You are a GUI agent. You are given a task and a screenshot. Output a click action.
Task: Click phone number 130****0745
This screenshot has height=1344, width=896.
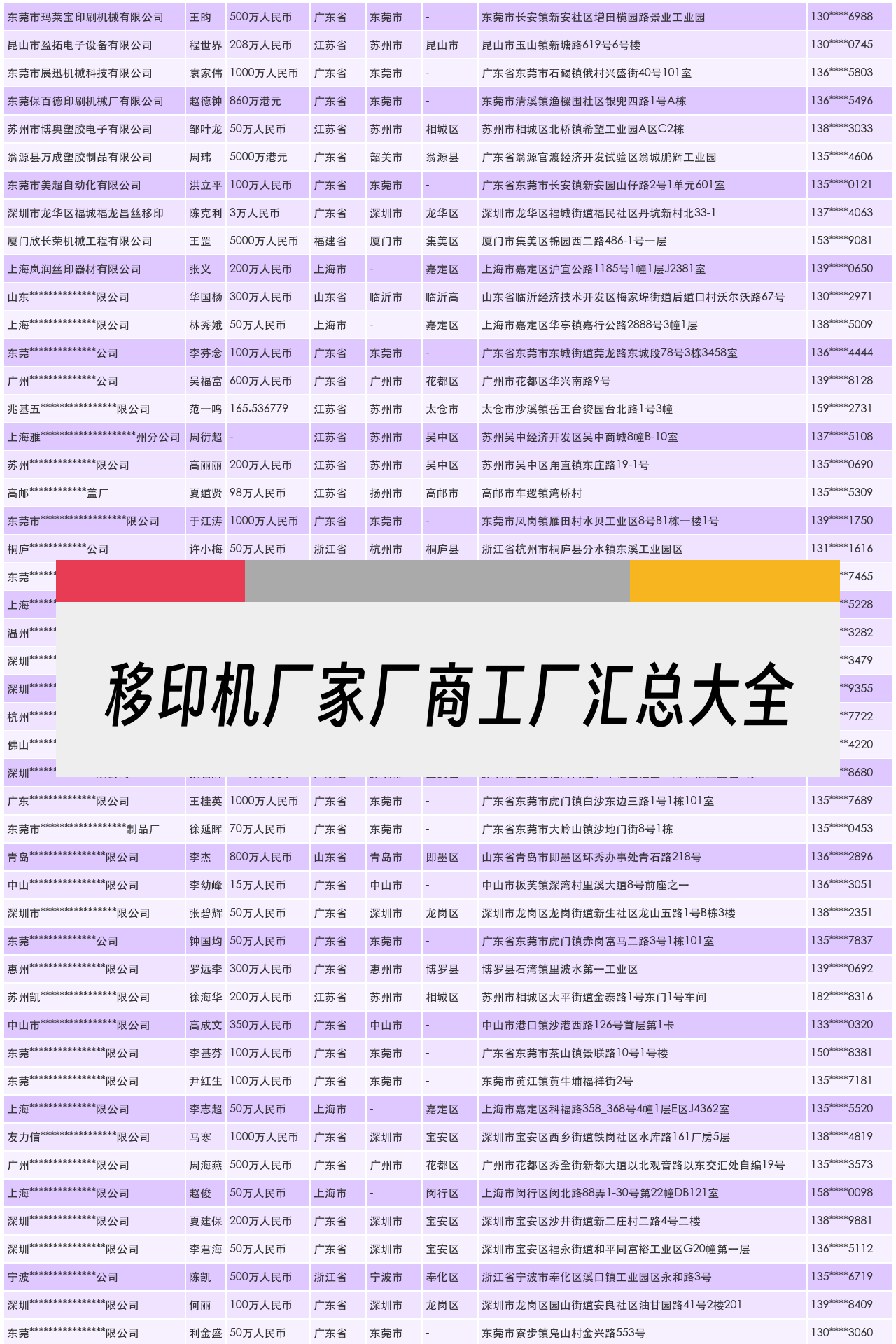coord(842,45)
